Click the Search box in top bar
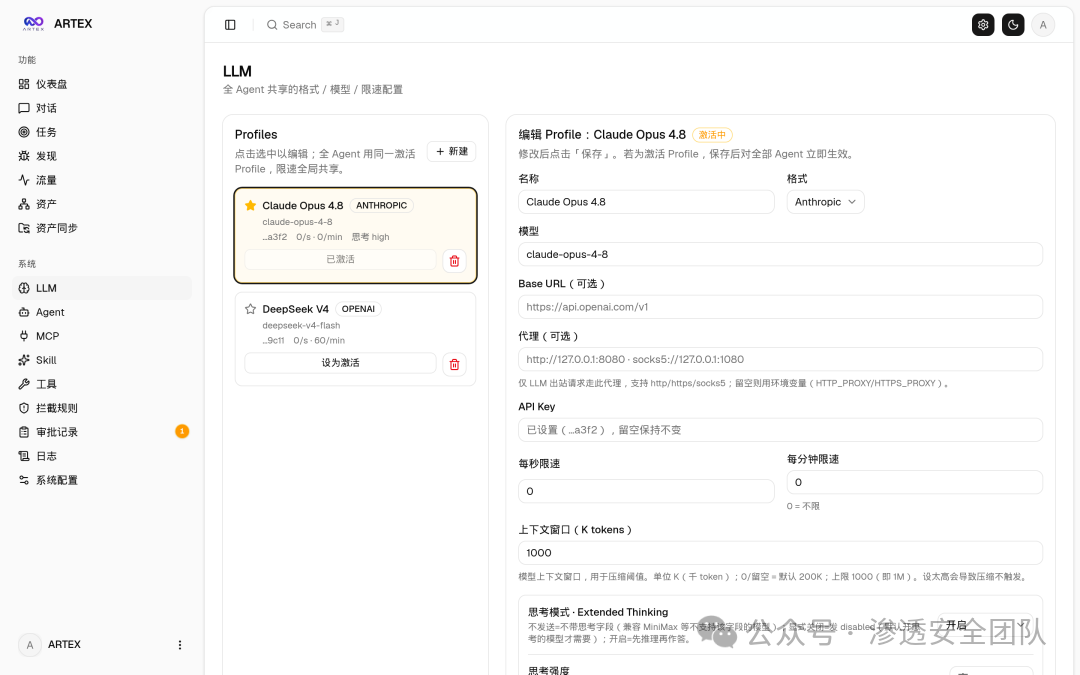 [305, 25]
